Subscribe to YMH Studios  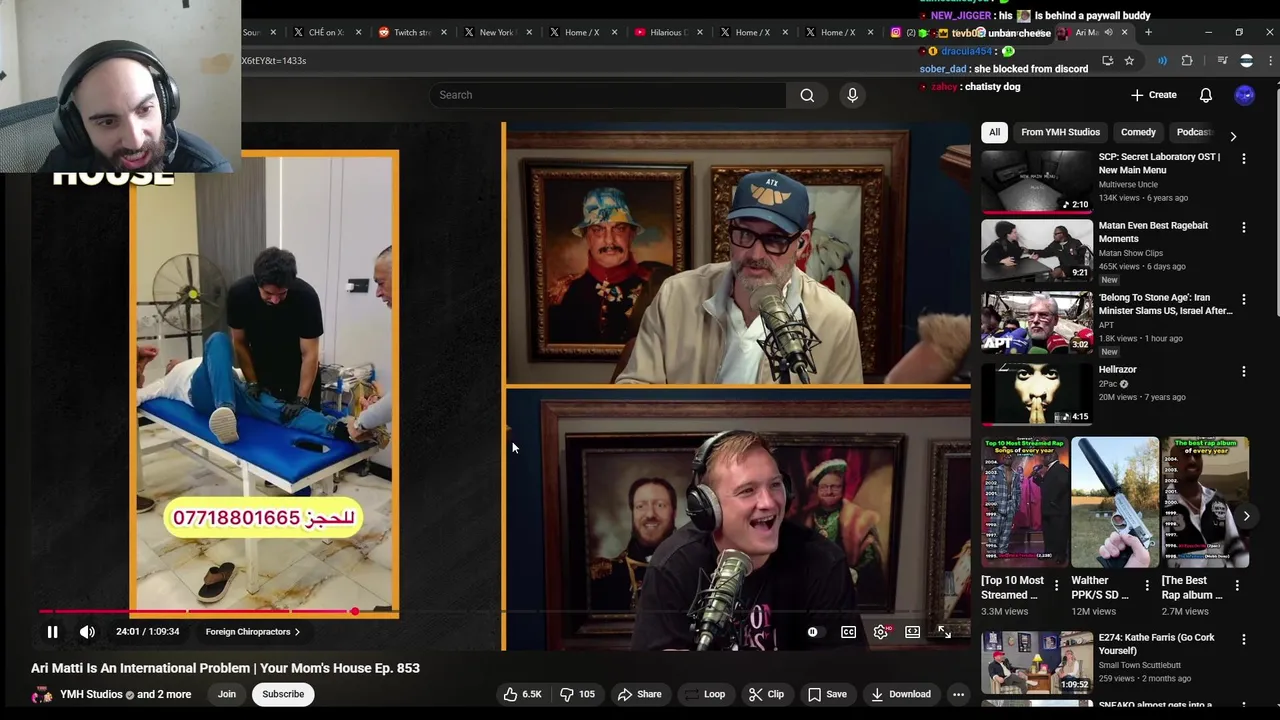coord(283,694)
